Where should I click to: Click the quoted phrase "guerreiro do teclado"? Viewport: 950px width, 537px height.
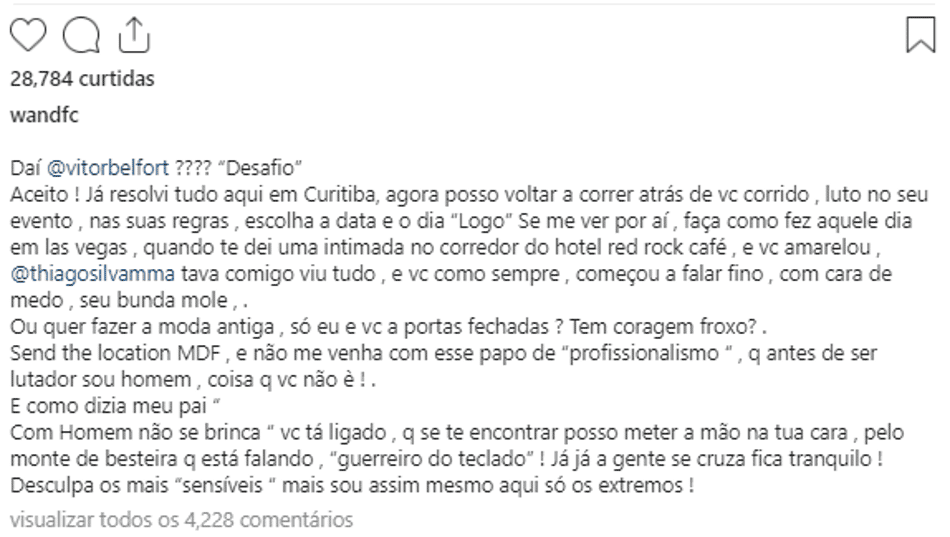click(433, 459)
